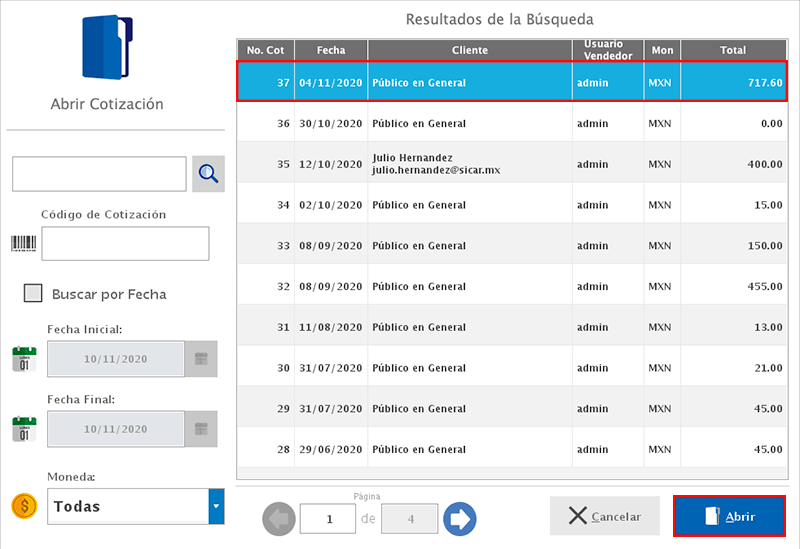
Task: Click the Fecha Inicial date field
Action: coord(116,359)
